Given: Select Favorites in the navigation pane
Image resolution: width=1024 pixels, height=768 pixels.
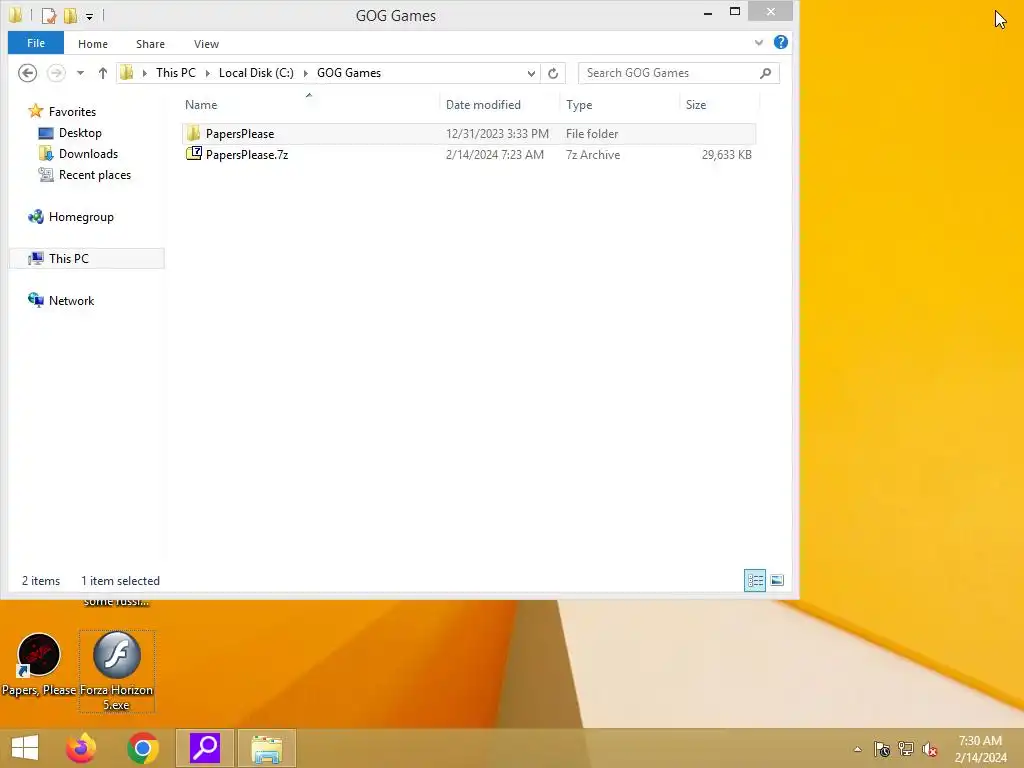Looking at the screenshot, I should (x=62, y=112).
